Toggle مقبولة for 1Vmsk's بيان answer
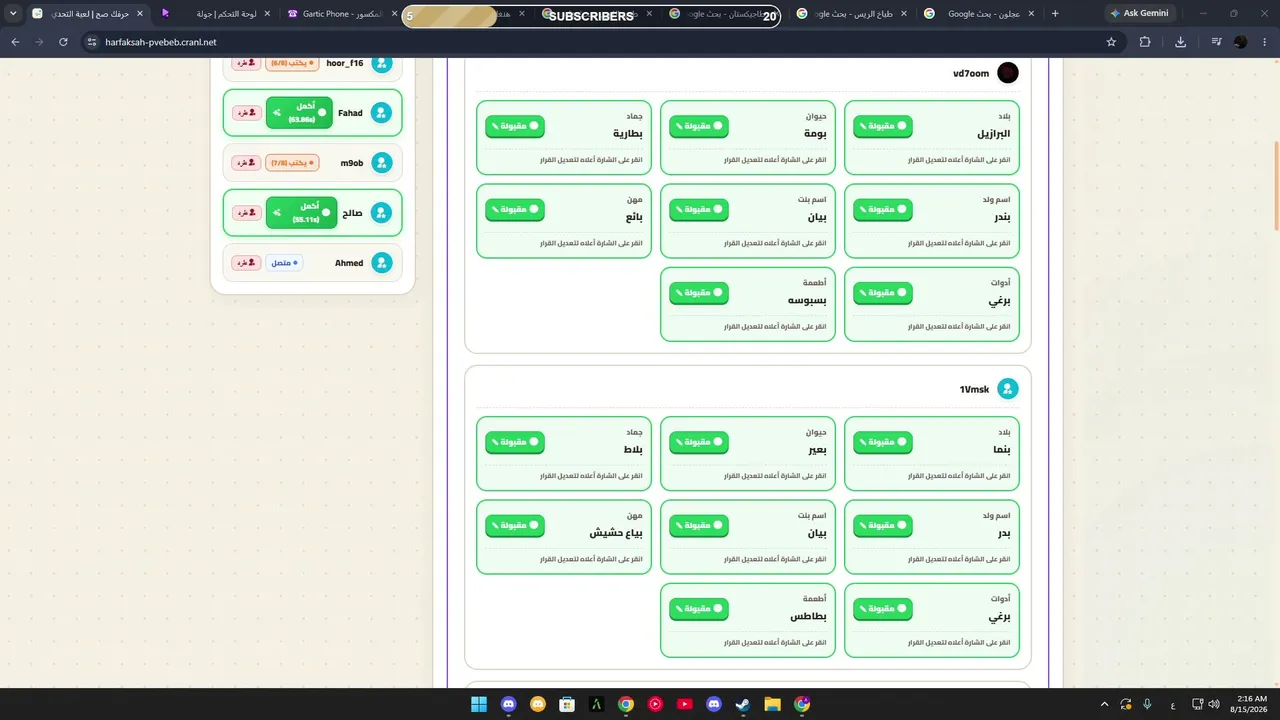 coord(699,525)
